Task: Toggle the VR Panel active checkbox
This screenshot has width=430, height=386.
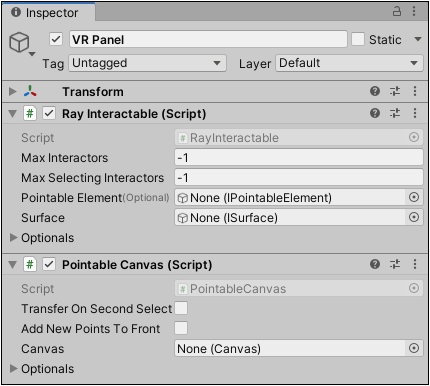Action: pos(56,39)
